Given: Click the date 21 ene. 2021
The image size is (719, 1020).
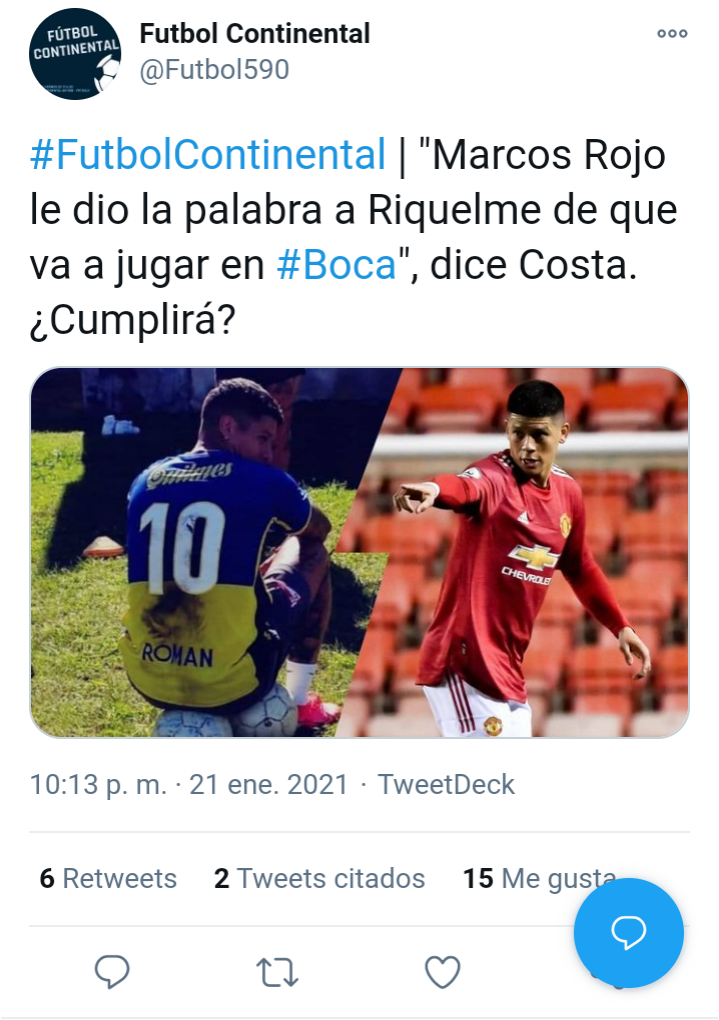Looking at the screenshot, I should (x=269, y=785).
